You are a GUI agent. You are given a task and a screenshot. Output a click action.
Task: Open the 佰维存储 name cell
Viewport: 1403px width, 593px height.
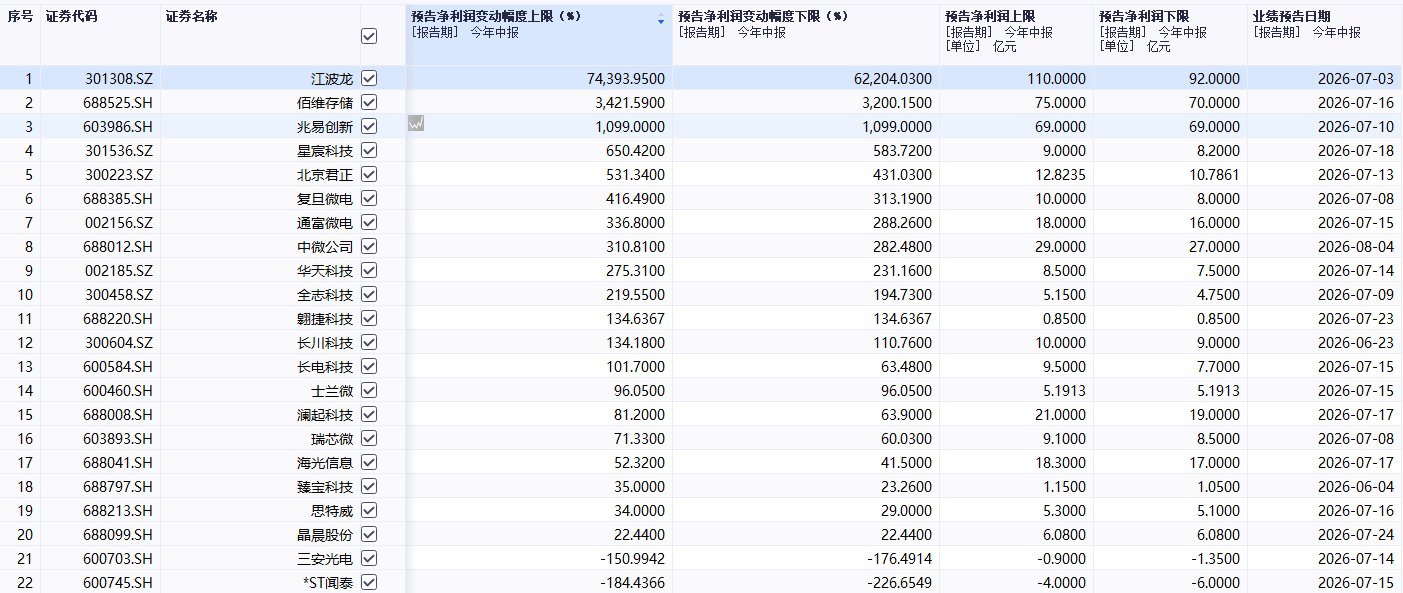(325, 102)
